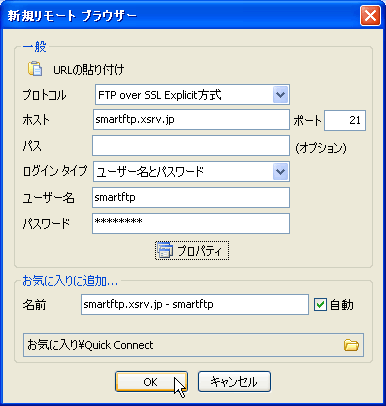386x406 pixels.
Task: Click the パスワード label
Action: click(x=46, y=223)
